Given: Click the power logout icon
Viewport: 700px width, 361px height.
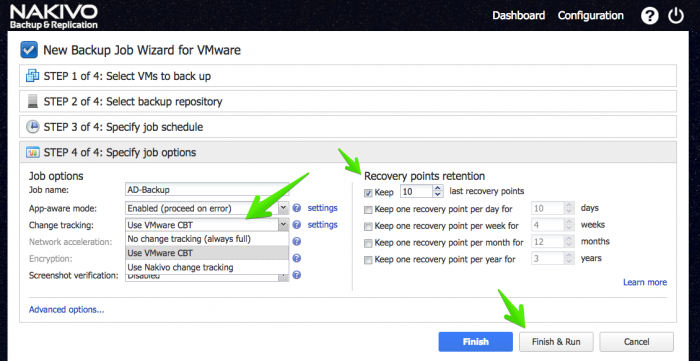Looking at the screenshot, I should [676, 16].
